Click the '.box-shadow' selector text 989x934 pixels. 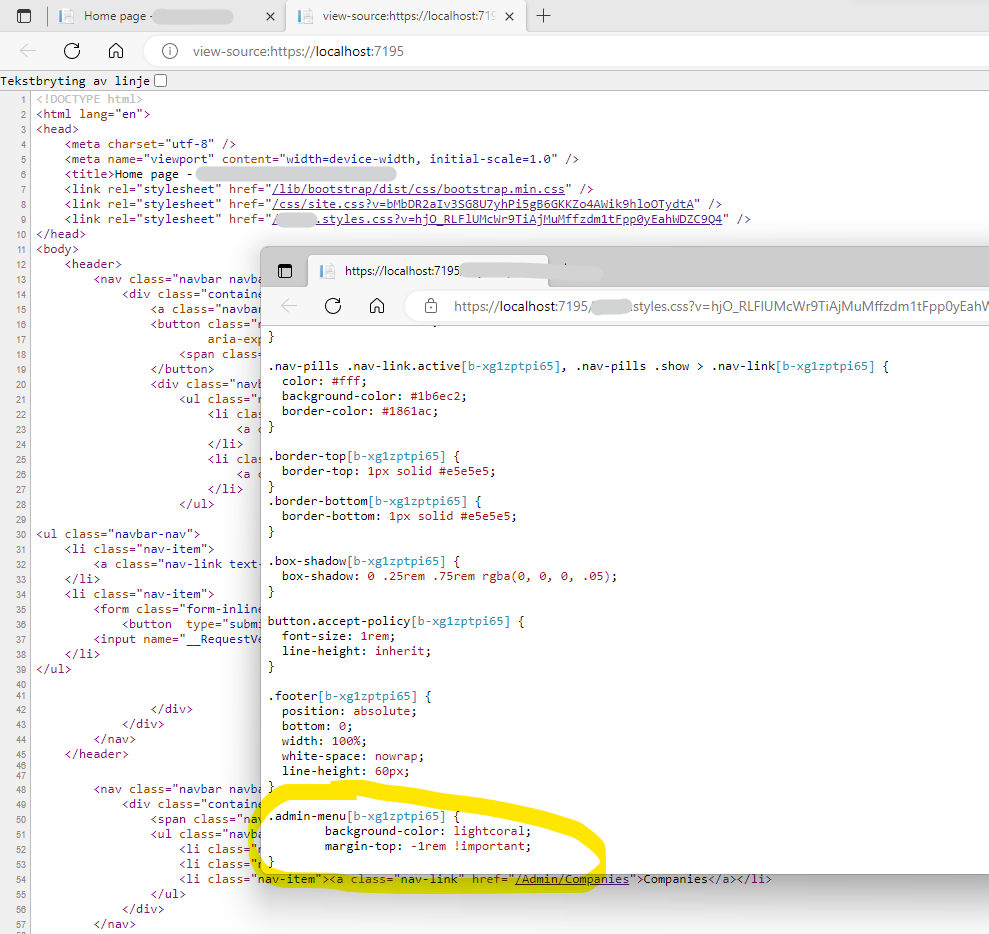307,561
